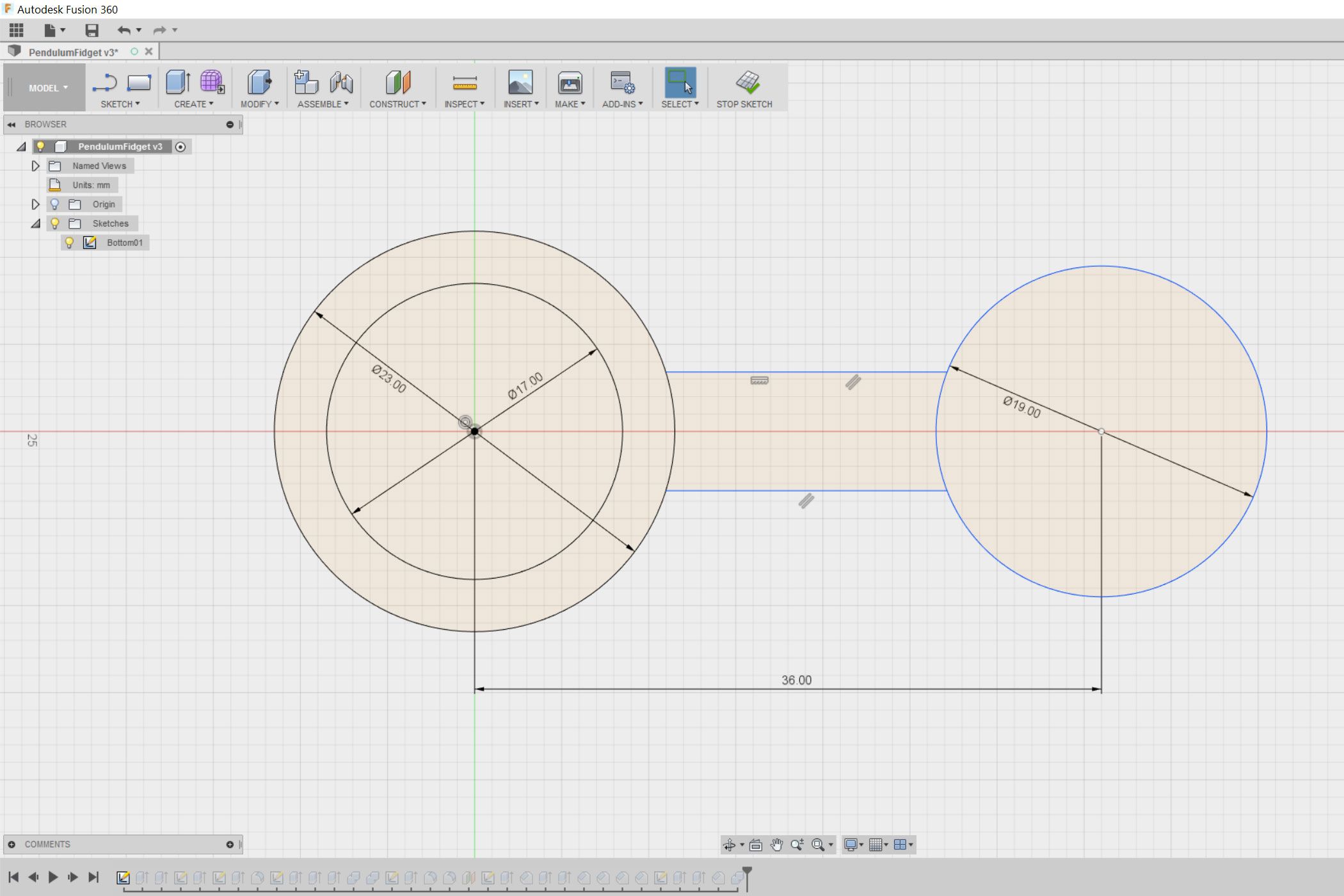Click the Joint icon in Assemble
The image size is (1344, 896).
coord(342,83)
